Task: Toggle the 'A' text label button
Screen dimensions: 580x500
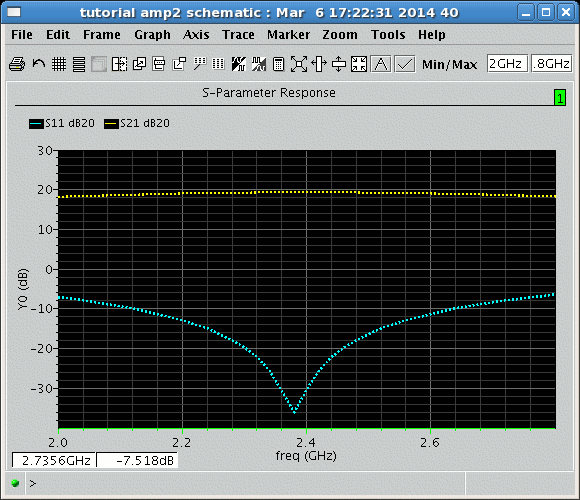Action: (381, 64)
